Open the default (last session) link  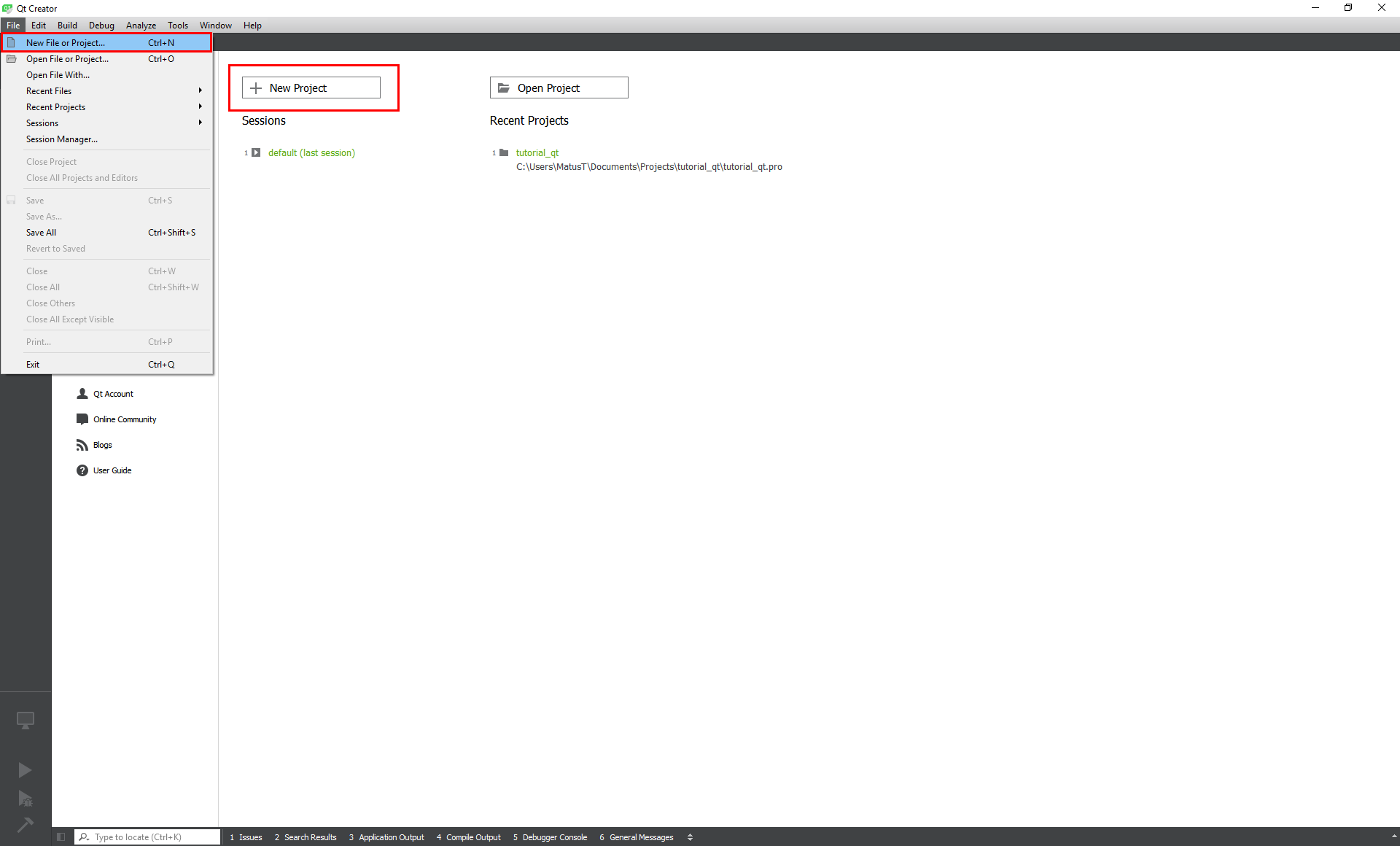pyautogui.click(x=311, y=152)
